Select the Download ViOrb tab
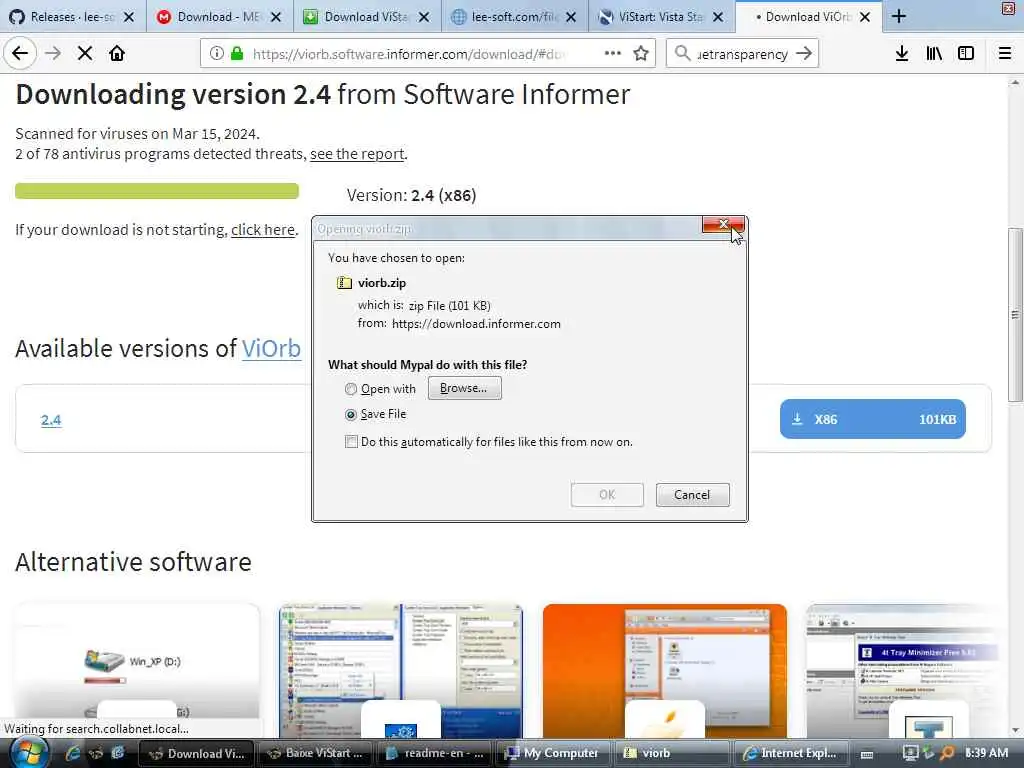 pos(808,17)
